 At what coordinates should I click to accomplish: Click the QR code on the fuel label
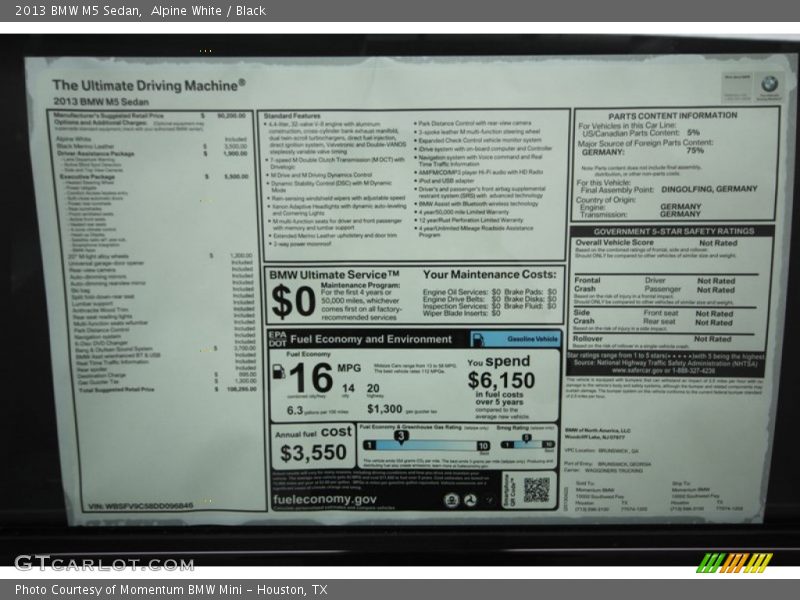pyautogui.click(x=536, y=490)
